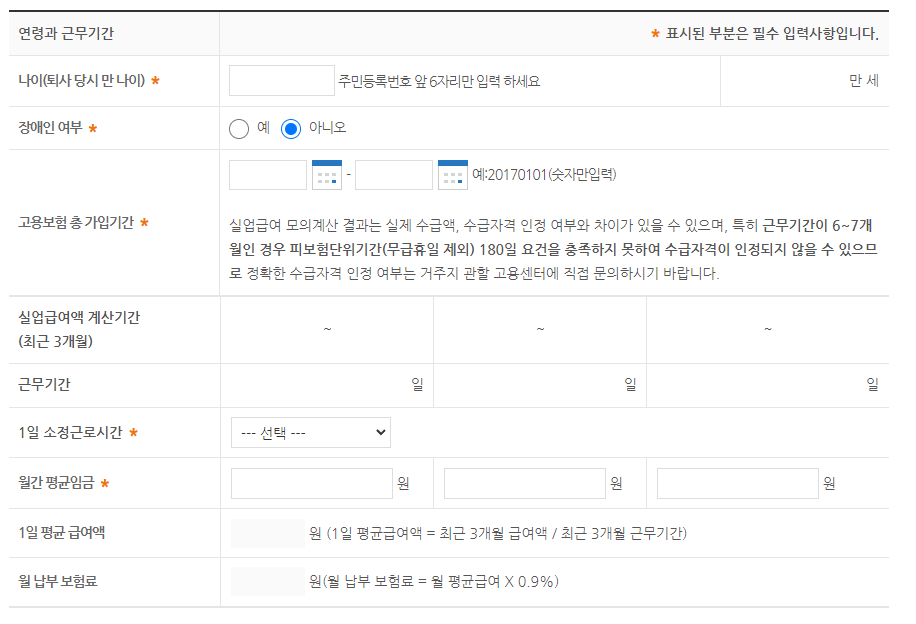This screenshot has height=624, width=916.
Task: Click the 월 납부 보험료 formula text
Action: [x=434, y=581]
